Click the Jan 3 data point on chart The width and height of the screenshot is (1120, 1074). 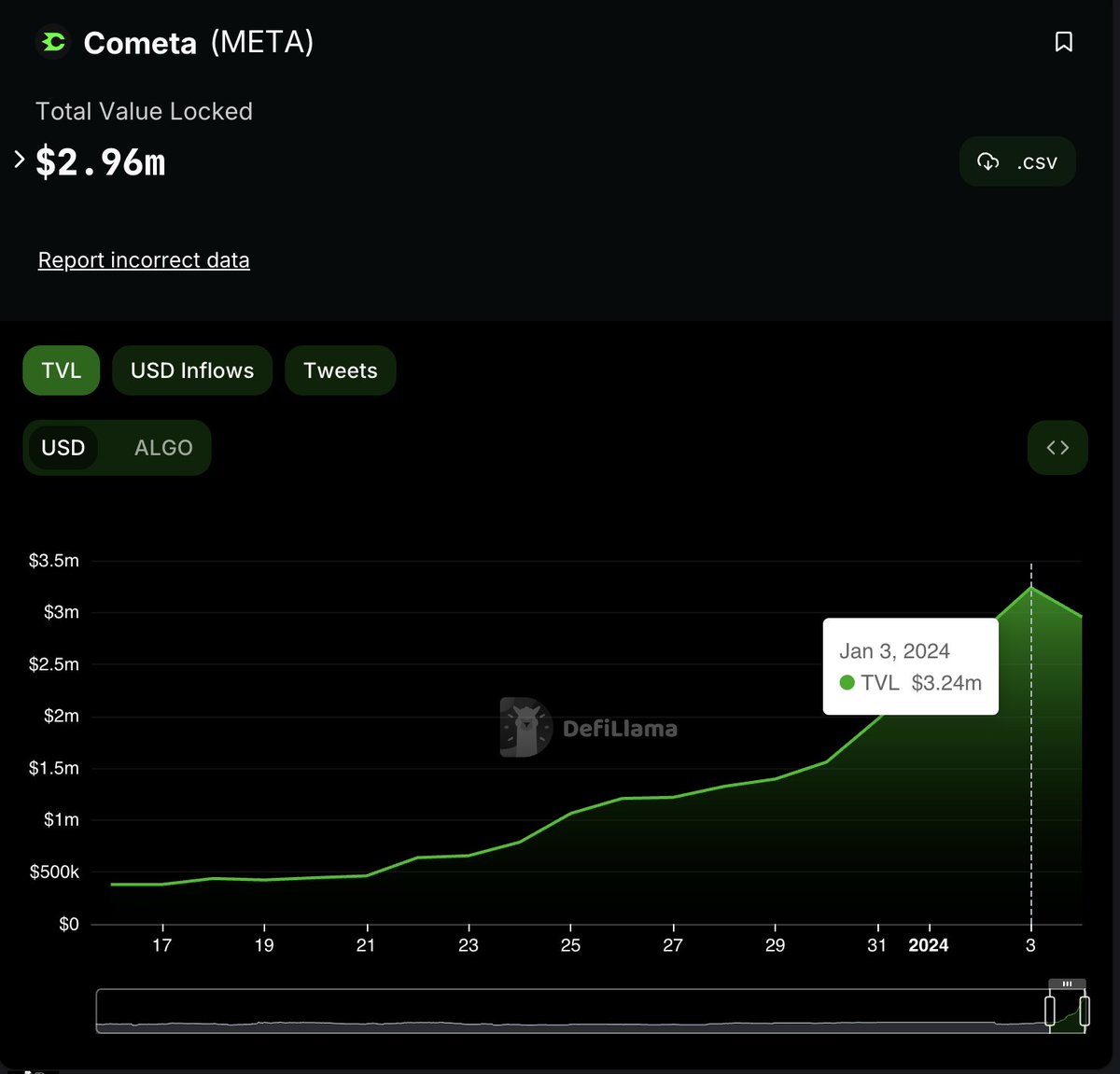tap(1031, 588)
